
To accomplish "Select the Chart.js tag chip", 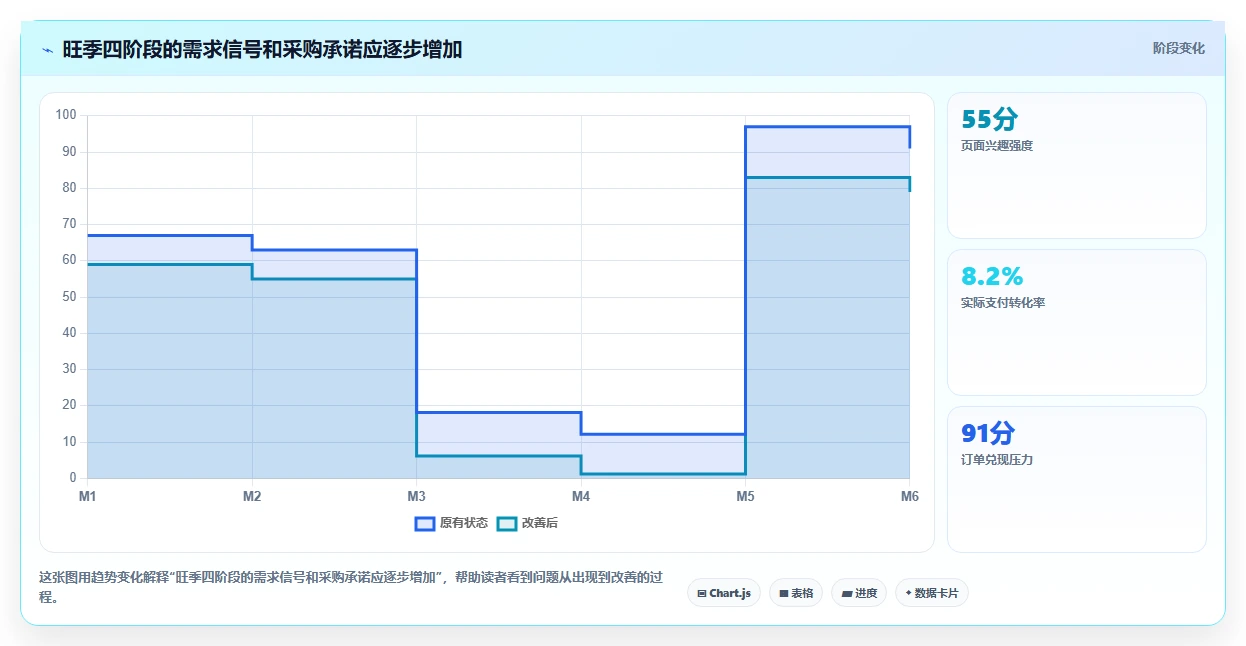I will 724,593.
